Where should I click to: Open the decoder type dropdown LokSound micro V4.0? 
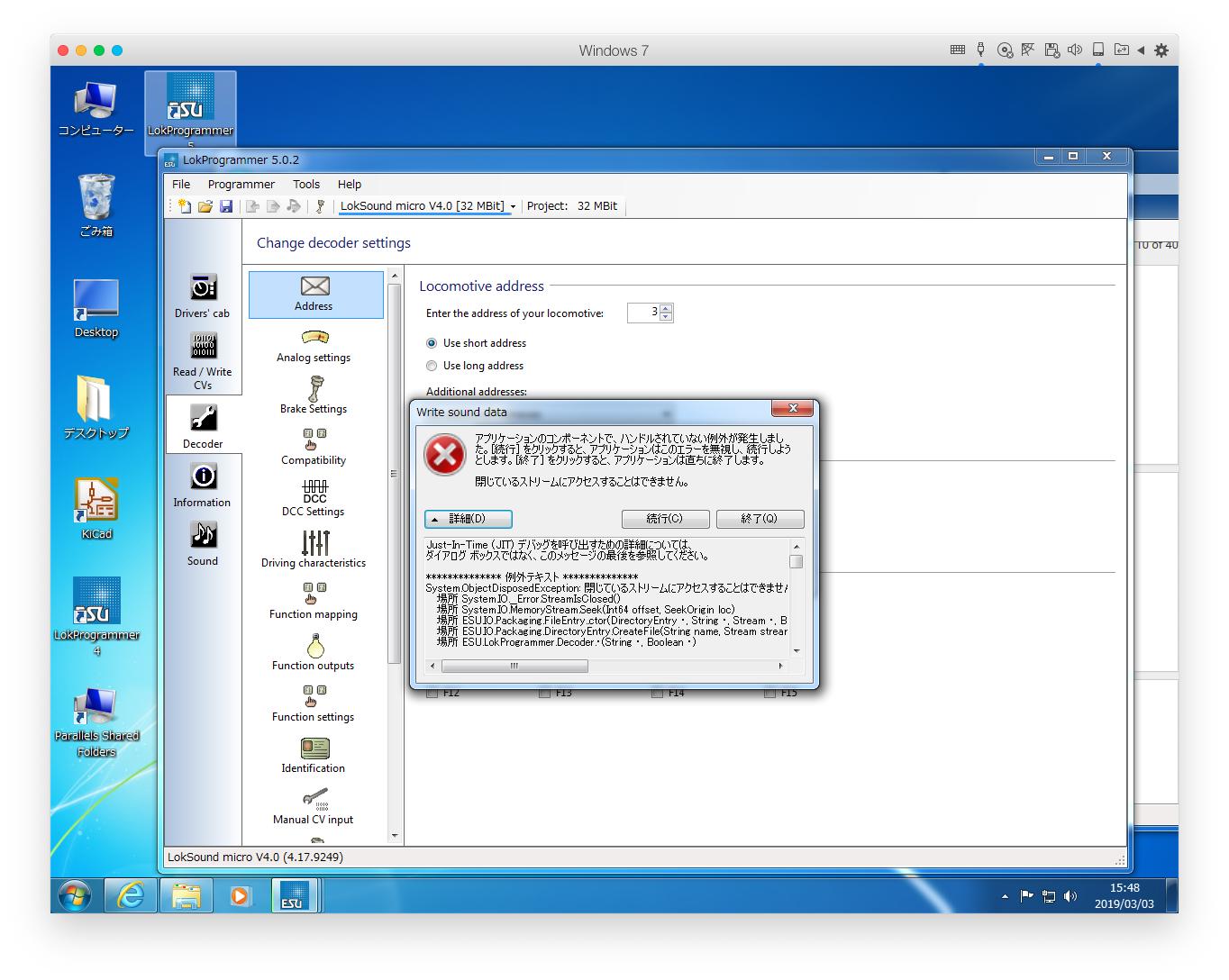[428, 206]
